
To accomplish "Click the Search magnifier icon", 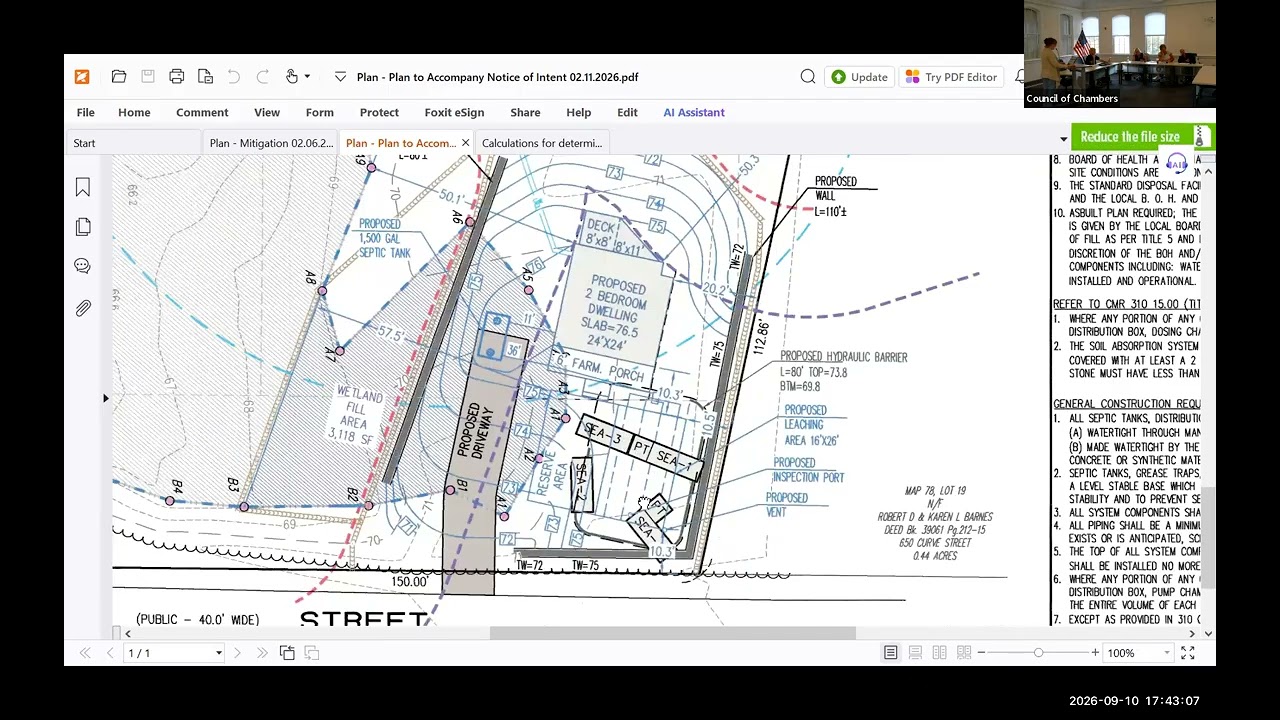I will [x=808, y=77].
